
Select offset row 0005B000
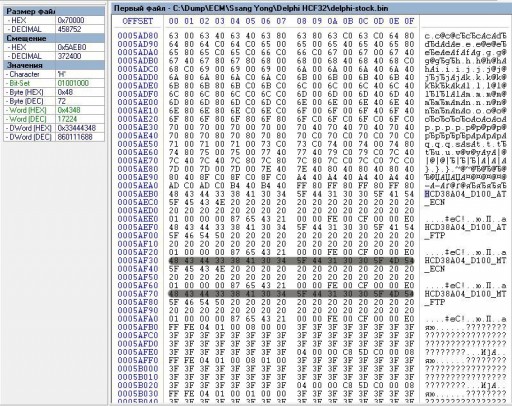tap(138, 369)
